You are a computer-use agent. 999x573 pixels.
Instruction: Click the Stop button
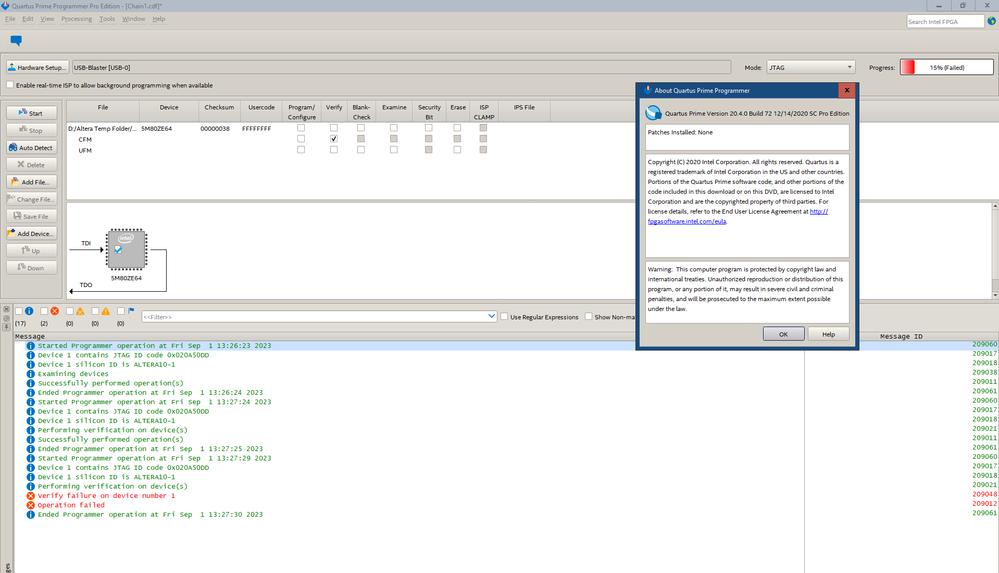(32, 130)
